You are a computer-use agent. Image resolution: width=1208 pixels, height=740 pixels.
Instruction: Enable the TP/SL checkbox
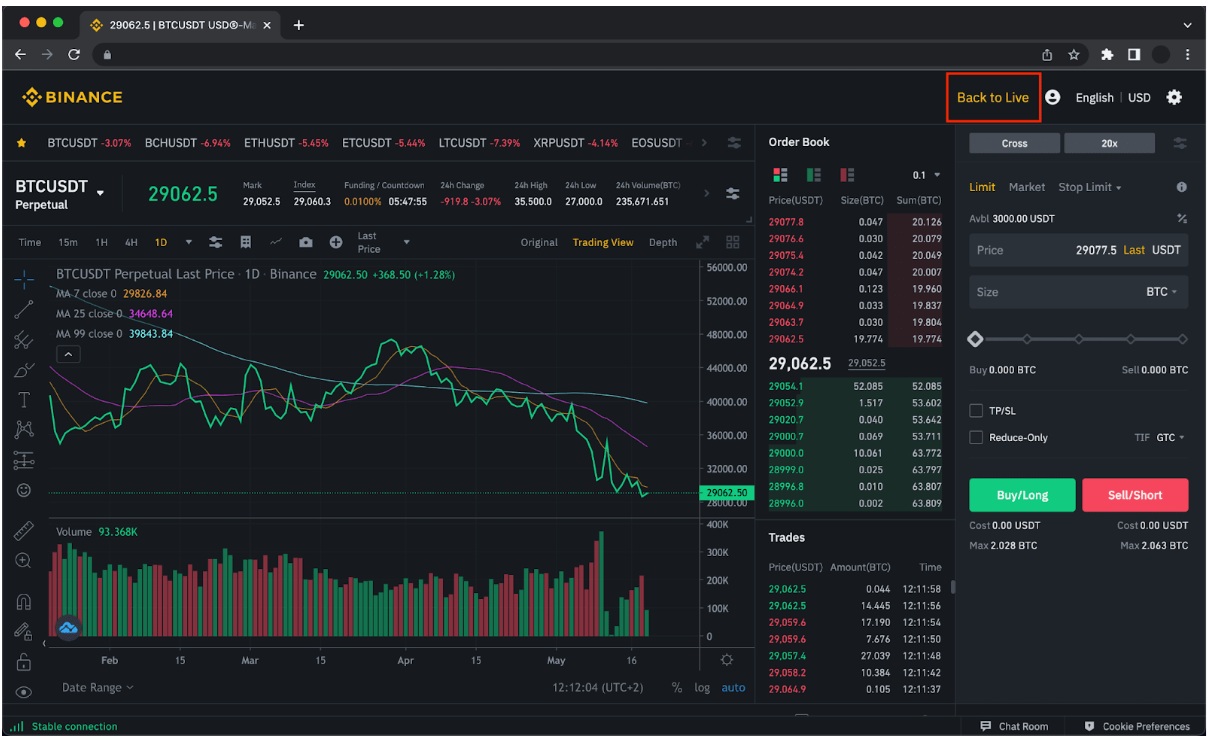pyautogui.click(x=976, y=411)
